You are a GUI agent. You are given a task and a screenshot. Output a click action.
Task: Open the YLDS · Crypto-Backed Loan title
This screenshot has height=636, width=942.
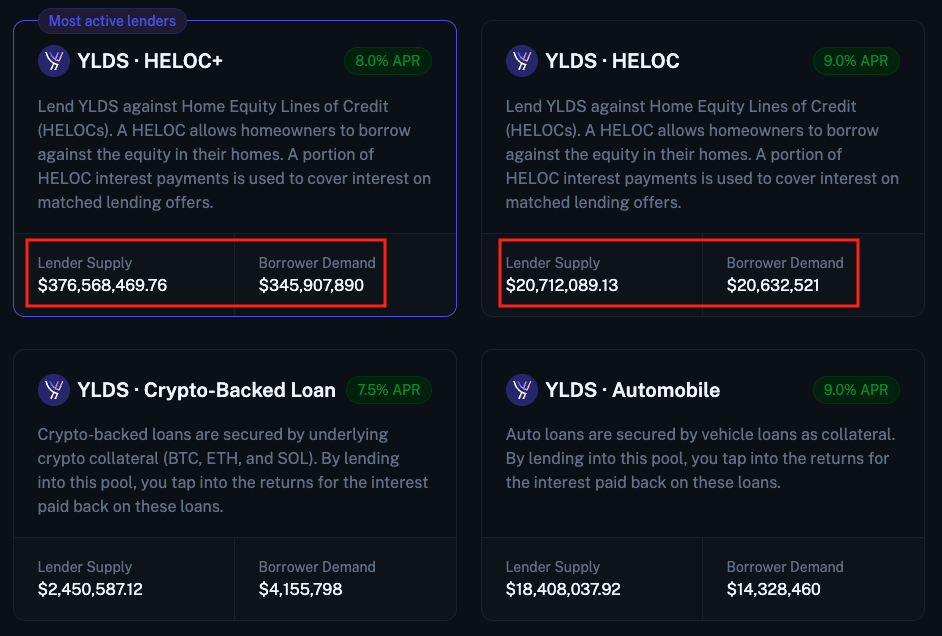click(x=206, y=390)
